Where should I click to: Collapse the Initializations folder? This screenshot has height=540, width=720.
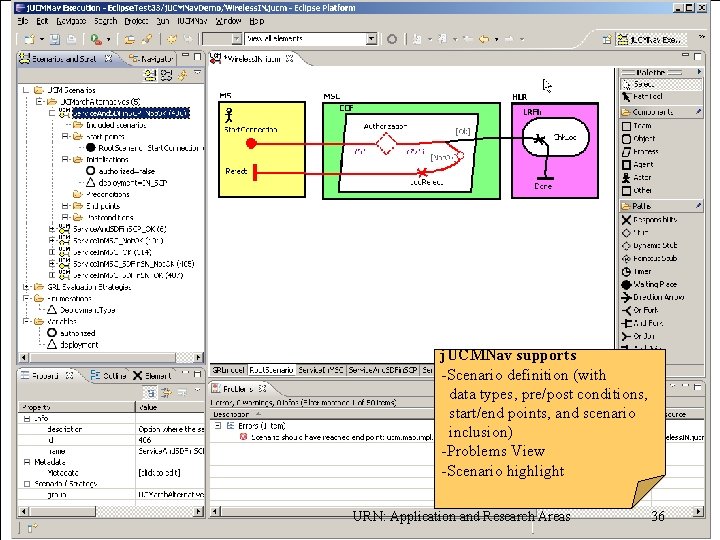click(x=65, y=159)
